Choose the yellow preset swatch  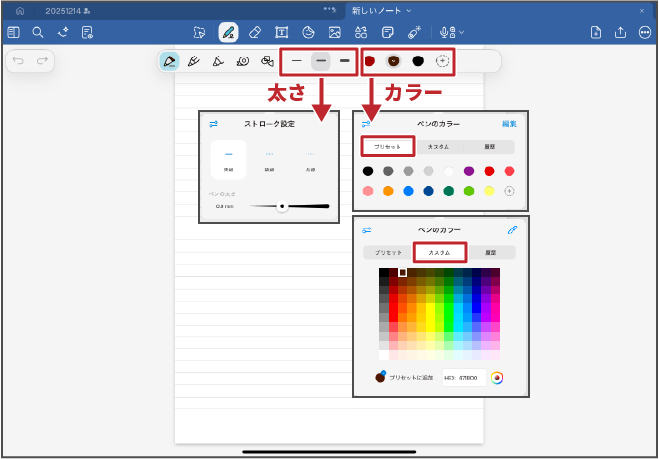tap(489, 191)
